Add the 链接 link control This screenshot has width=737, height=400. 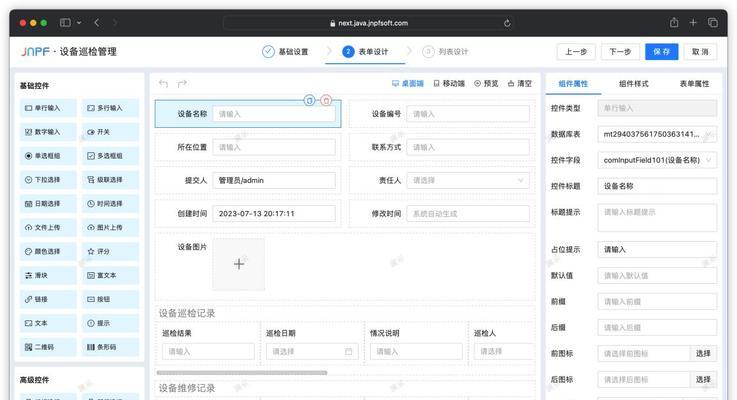(48, 299)
